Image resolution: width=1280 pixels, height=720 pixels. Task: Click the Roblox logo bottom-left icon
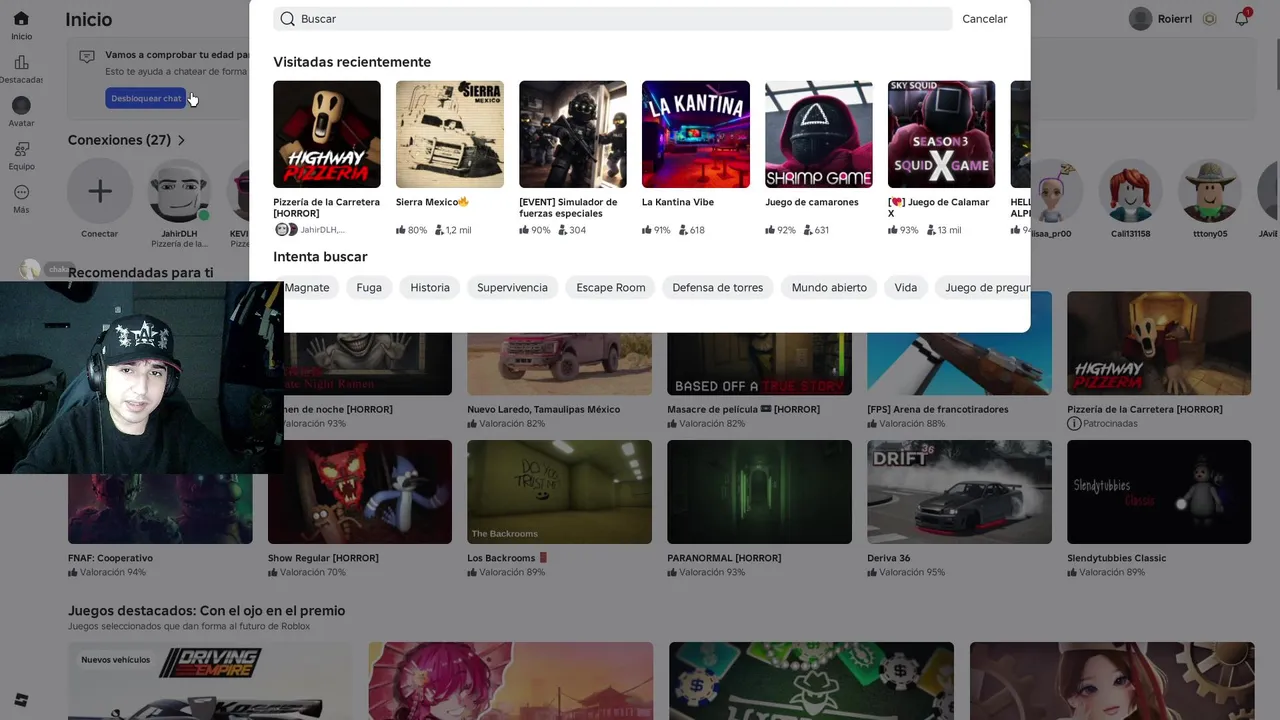click(21, 700)
